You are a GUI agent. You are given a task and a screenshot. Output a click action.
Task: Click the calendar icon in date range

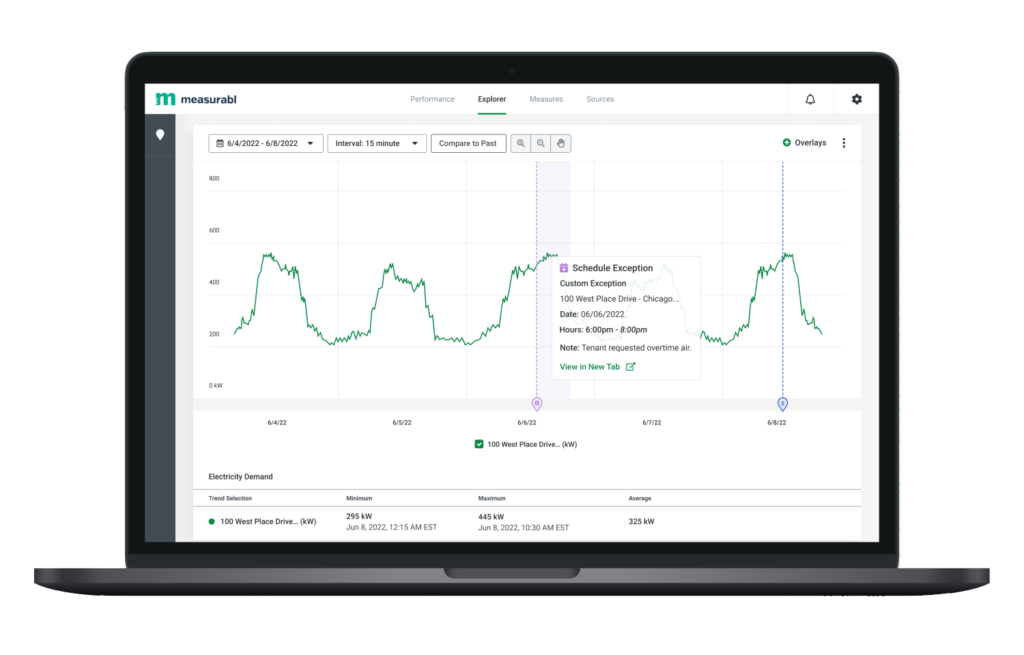click(x=220, y=143)
